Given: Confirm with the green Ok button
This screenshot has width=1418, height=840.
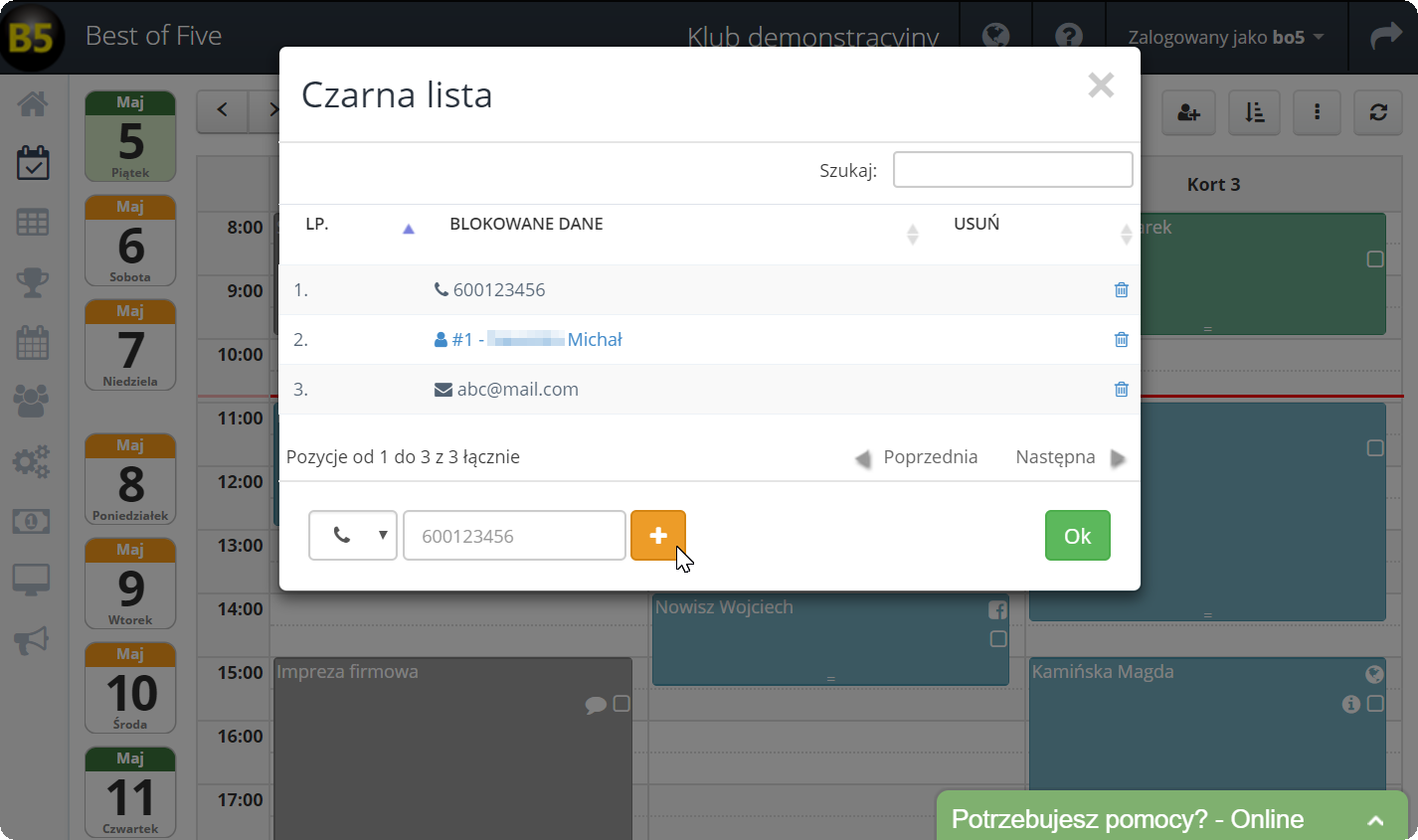Looking at the screenshot, I should tap(1078, 536).
